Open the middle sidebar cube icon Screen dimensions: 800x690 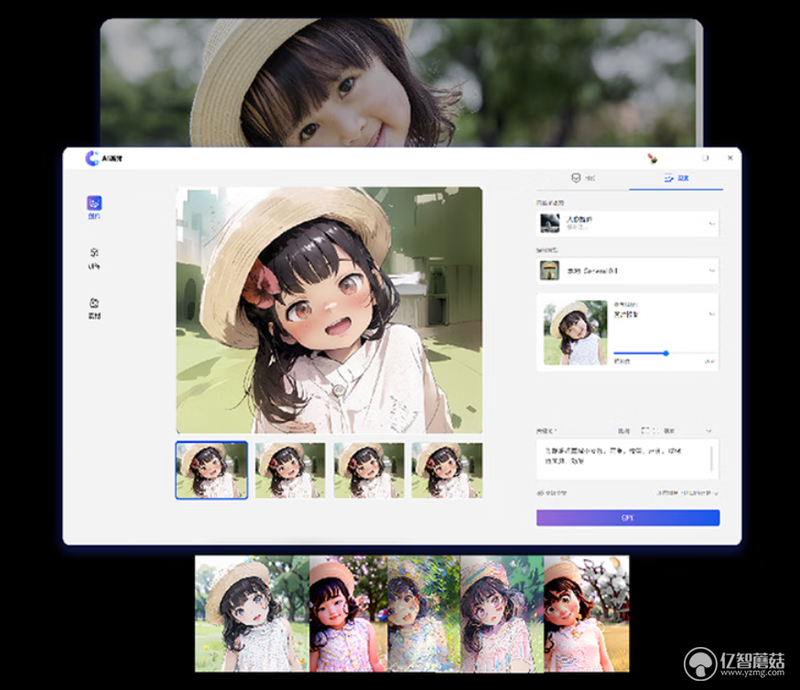(x=94, y=253)
